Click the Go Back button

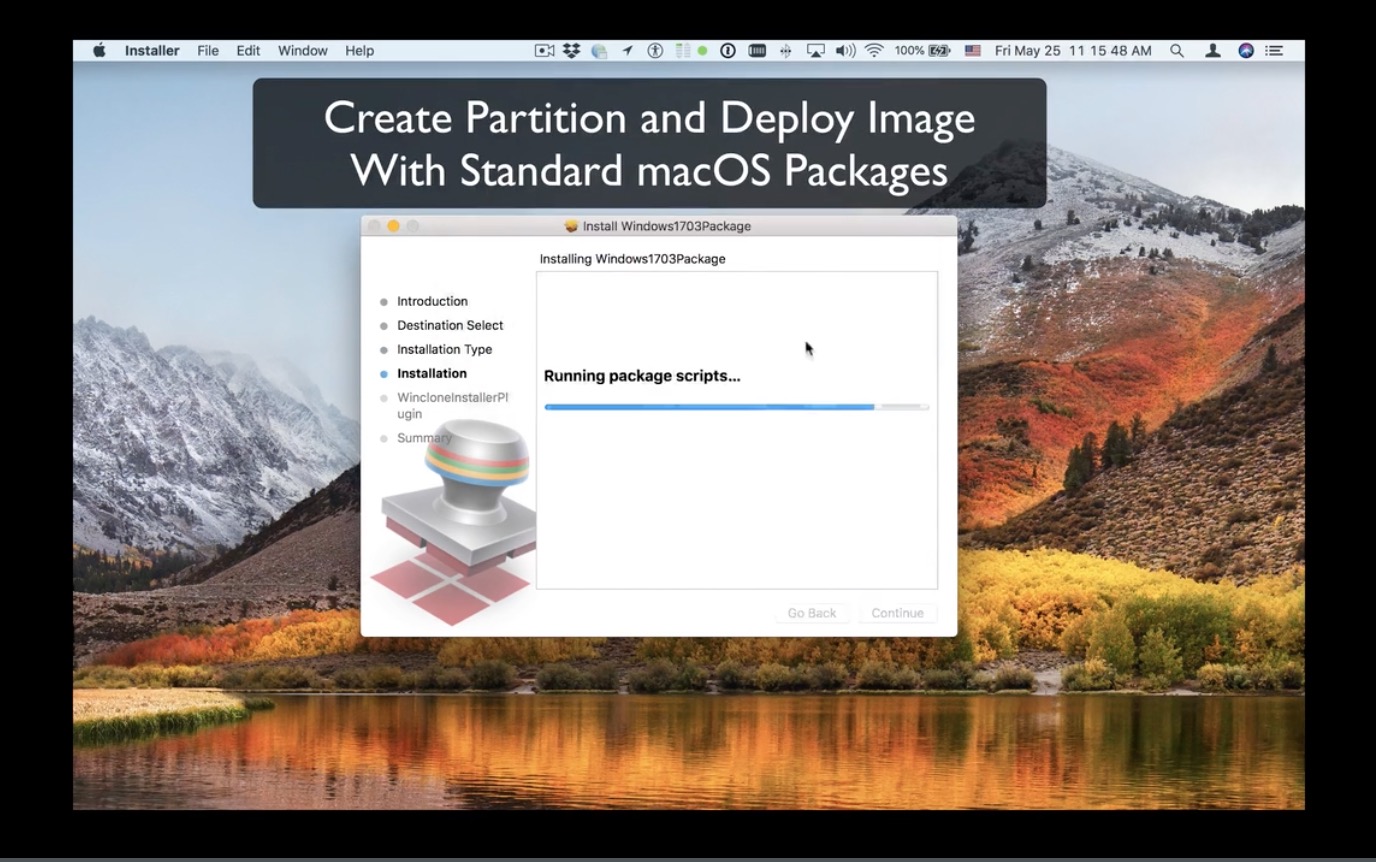812,613
